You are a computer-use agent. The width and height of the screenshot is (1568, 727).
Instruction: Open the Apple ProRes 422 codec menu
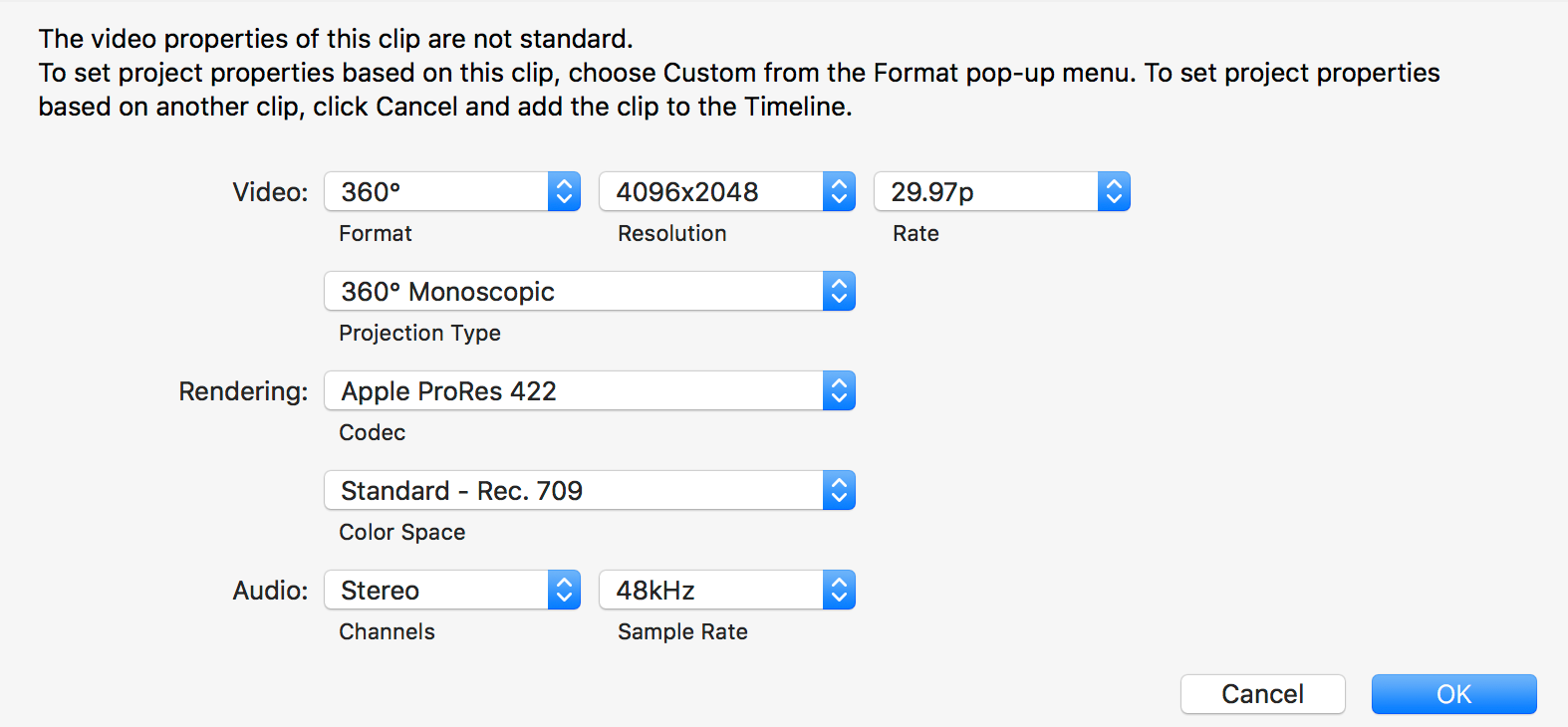(590, 390)
